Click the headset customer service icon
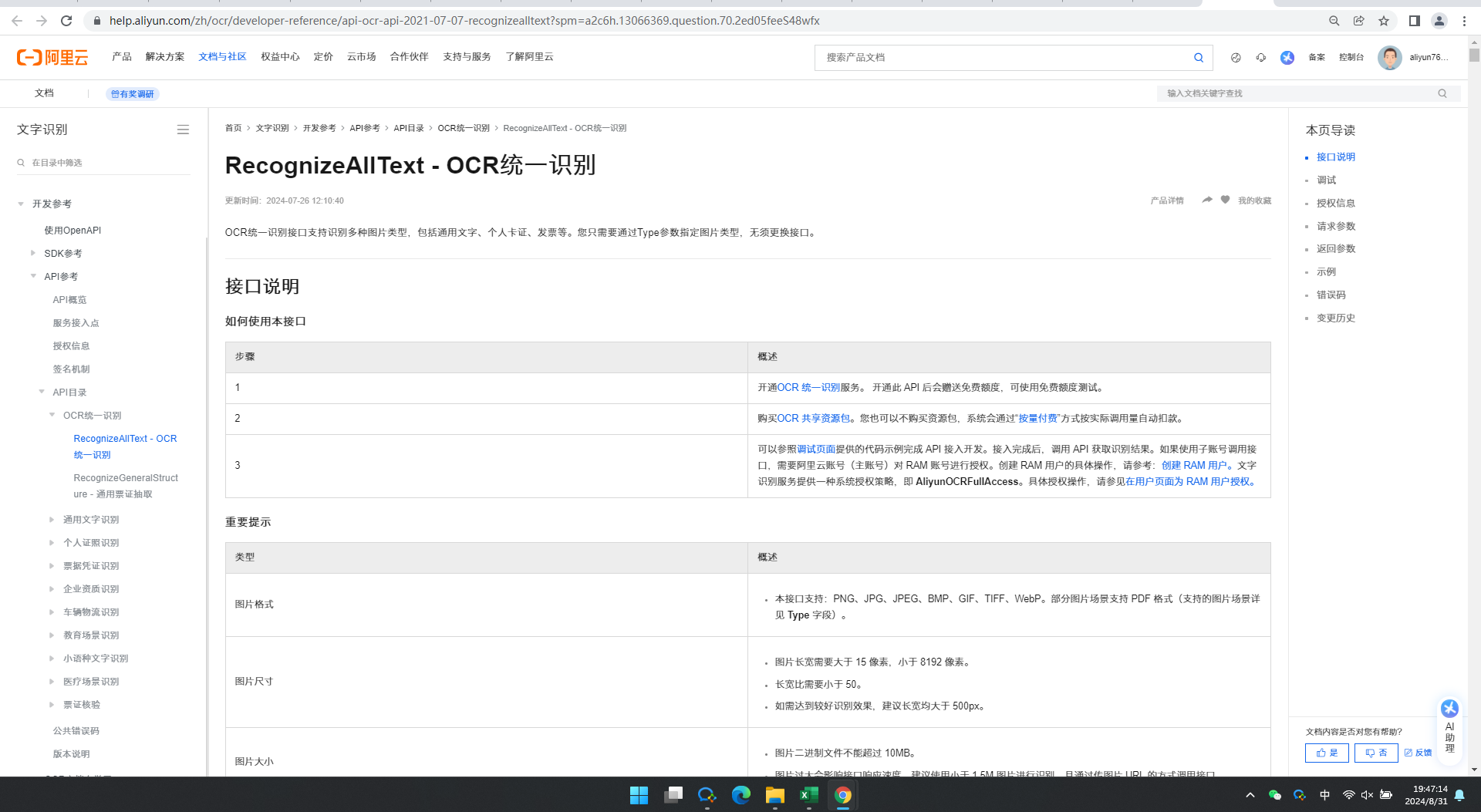 click(x=1261, y=58)
